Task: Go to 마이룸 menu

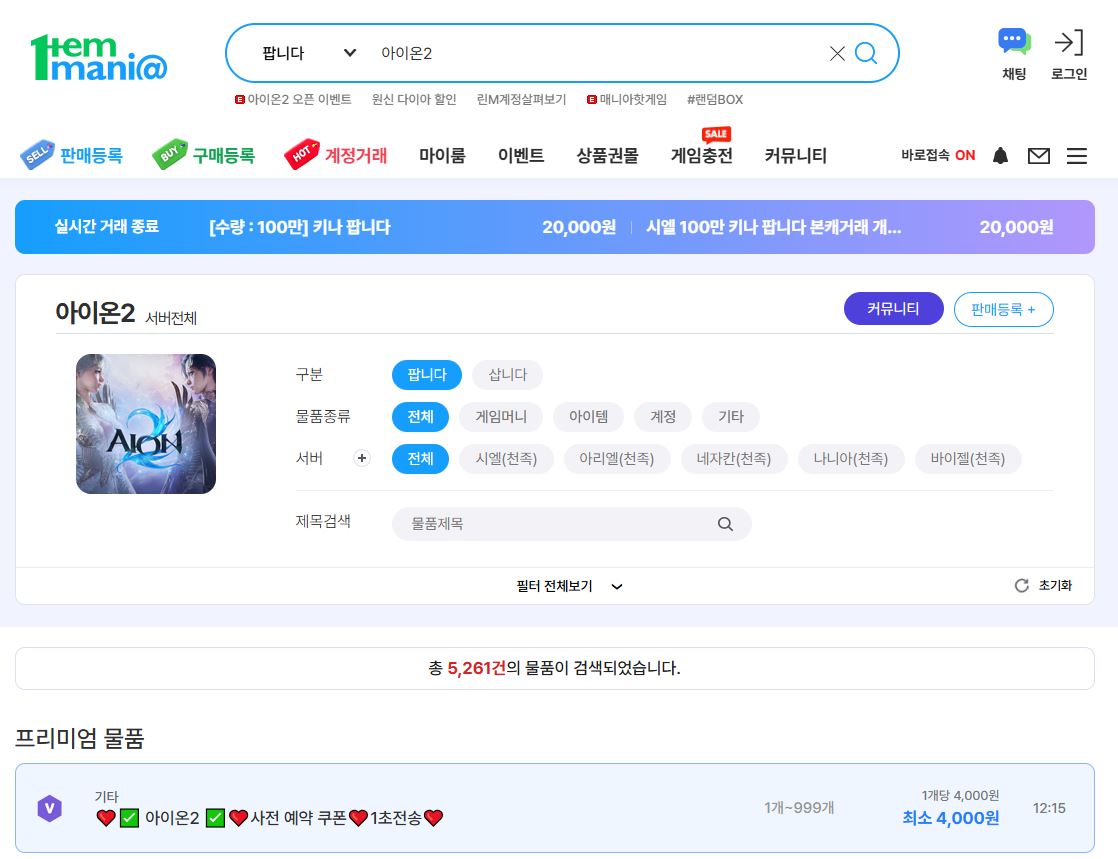Action: [x=442, y=155]
